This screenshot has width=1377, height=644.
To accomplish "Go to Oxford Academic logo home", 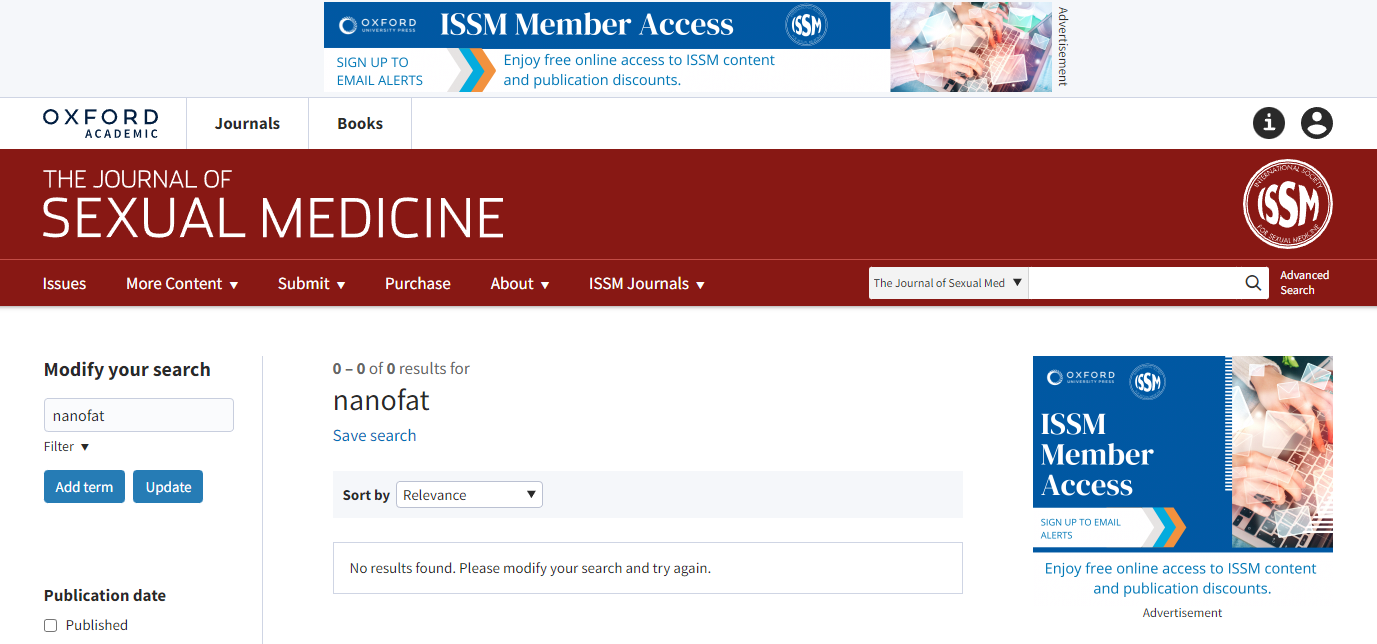I will pyautogui.click(x=101, y=124).
